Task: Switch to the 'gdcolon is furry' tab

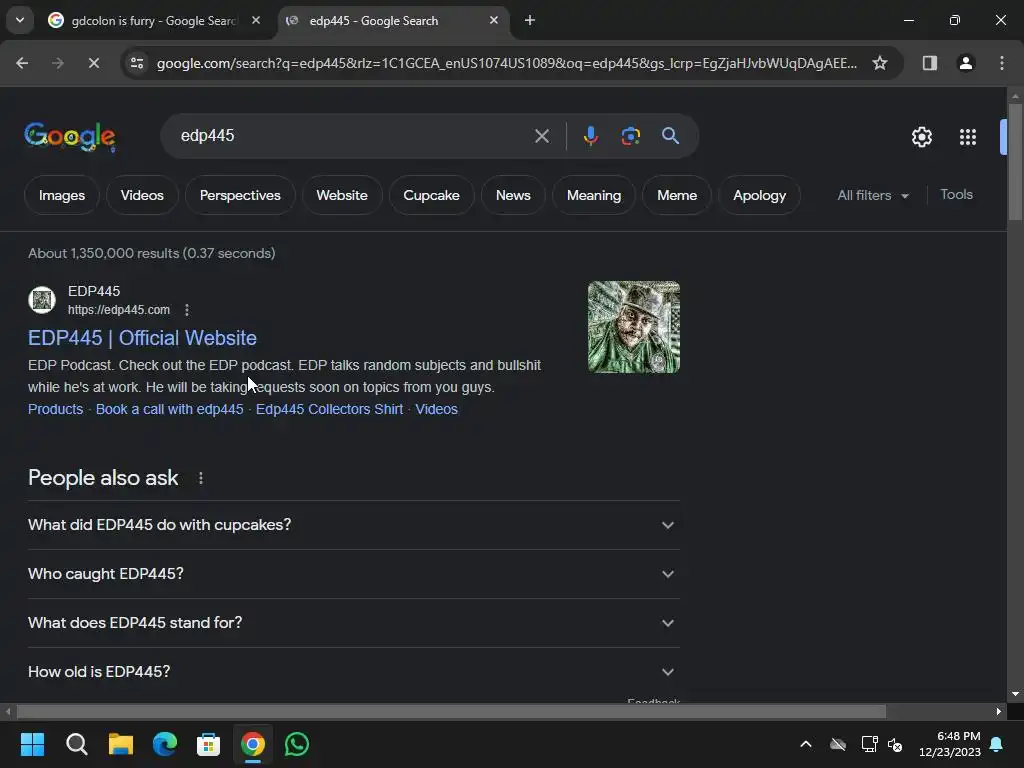Action: point(154,21)
